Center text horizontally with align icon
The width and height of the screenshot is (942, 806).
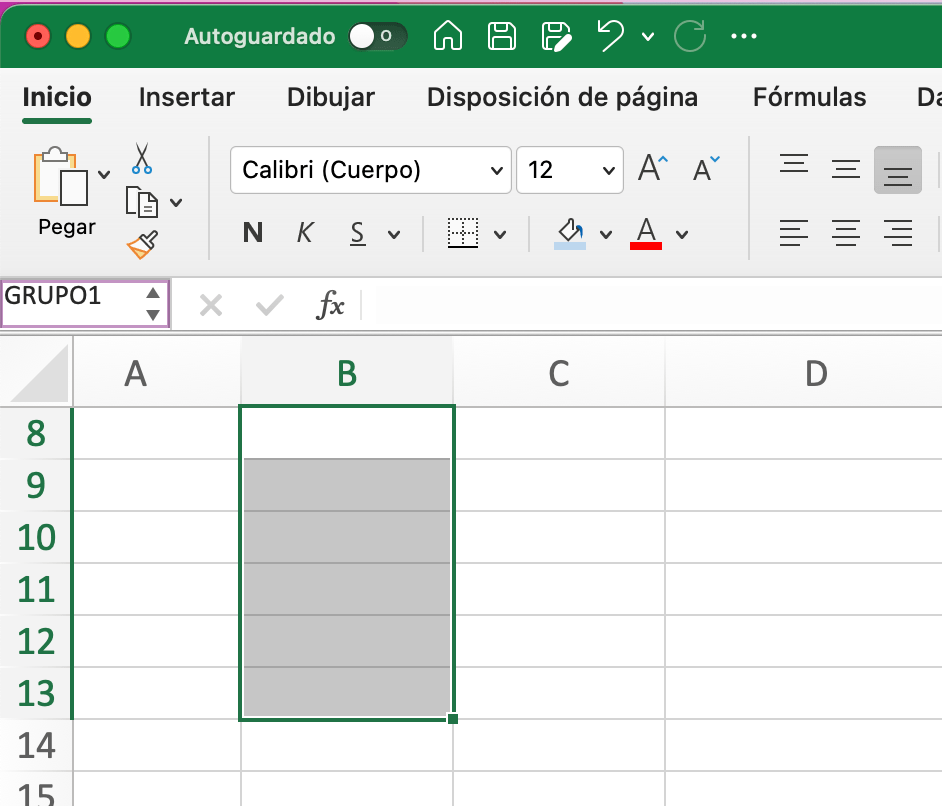846,235
